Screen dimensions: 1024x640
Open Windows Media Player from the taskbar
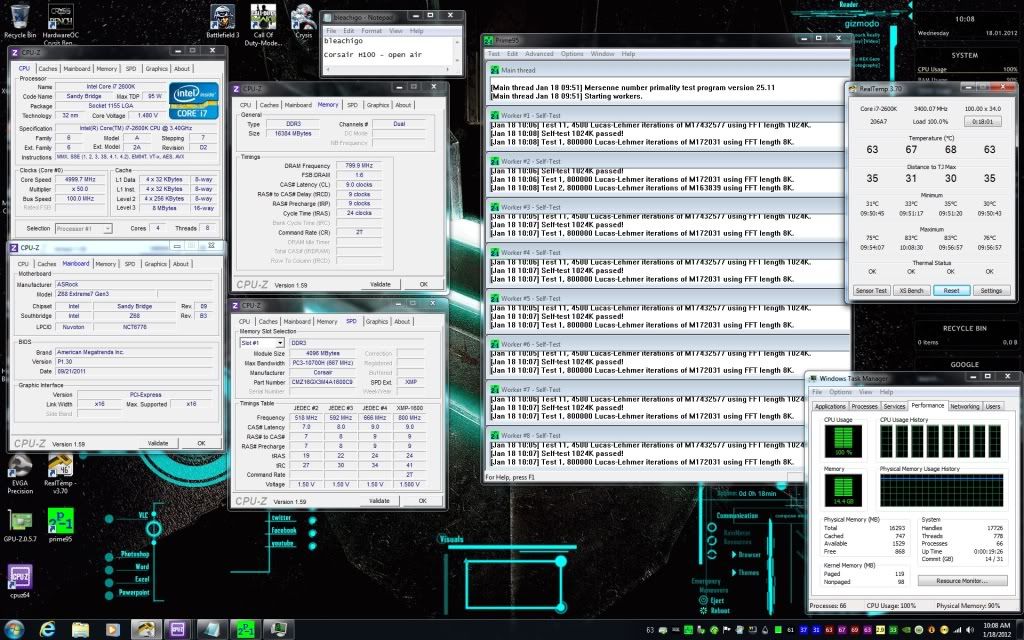pos(113,630)
